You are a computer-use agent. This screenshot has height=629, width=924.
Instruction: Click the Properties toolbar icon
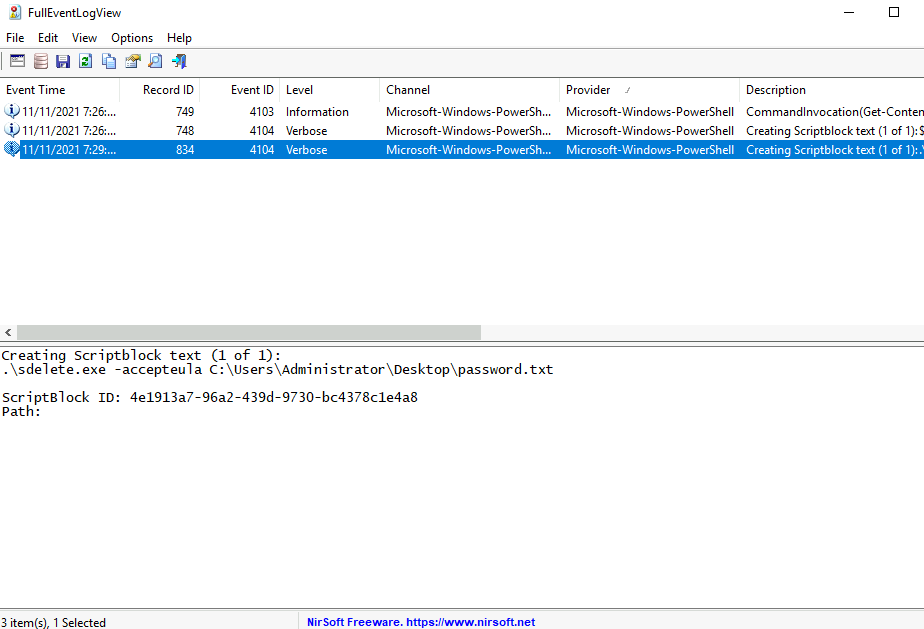[x=132, y=62]
